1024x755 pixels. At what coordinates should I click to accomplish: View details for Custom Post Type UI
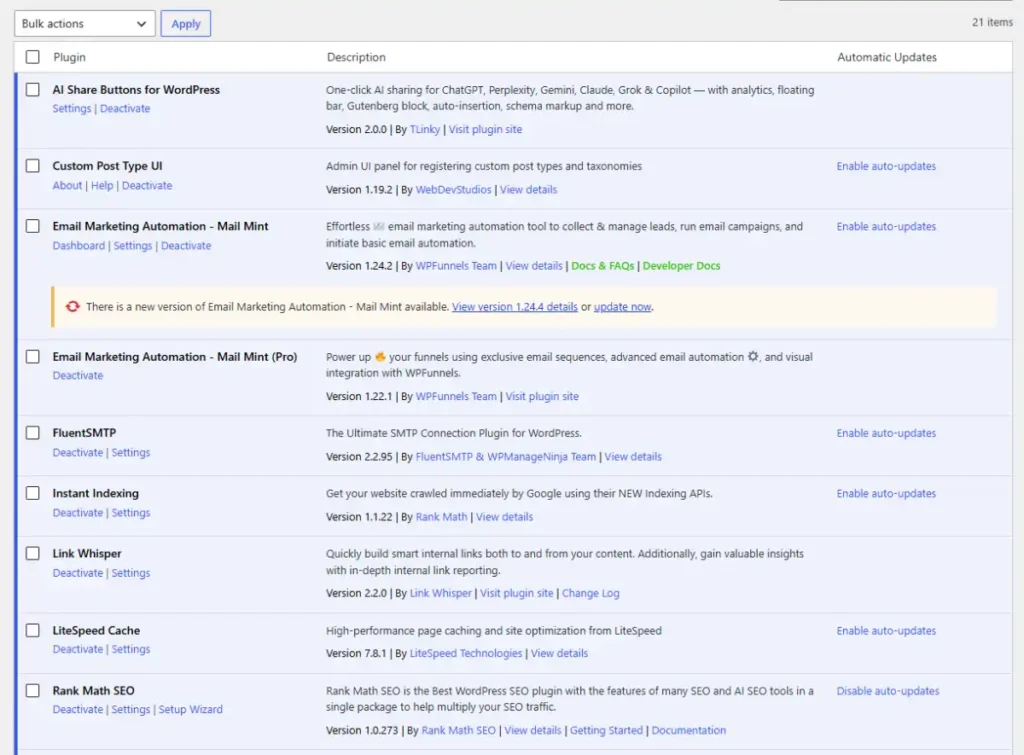[528, 189]
